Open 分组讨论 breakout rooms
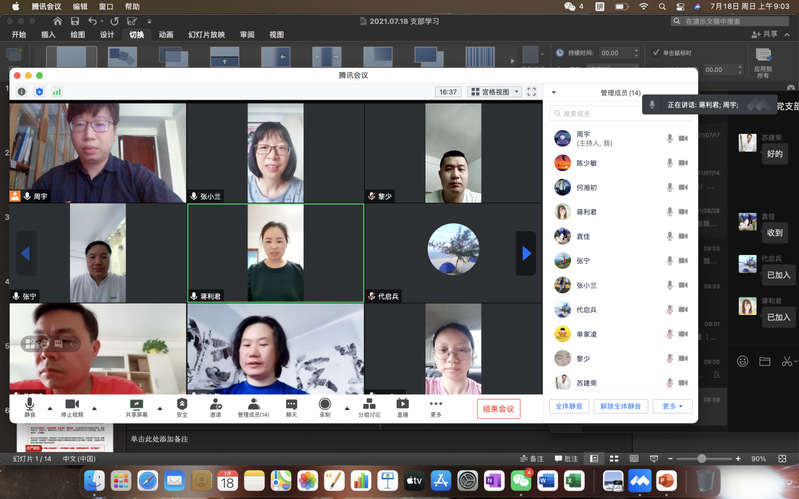 (x=370, y=404)
